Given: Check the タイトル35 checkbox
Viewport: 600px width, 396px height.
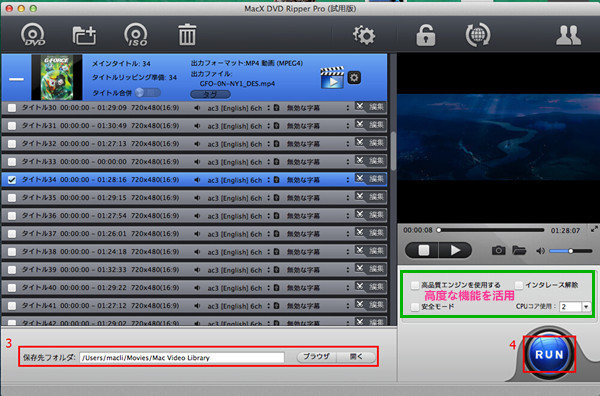Looking at the screenshot, I should 12,198.
